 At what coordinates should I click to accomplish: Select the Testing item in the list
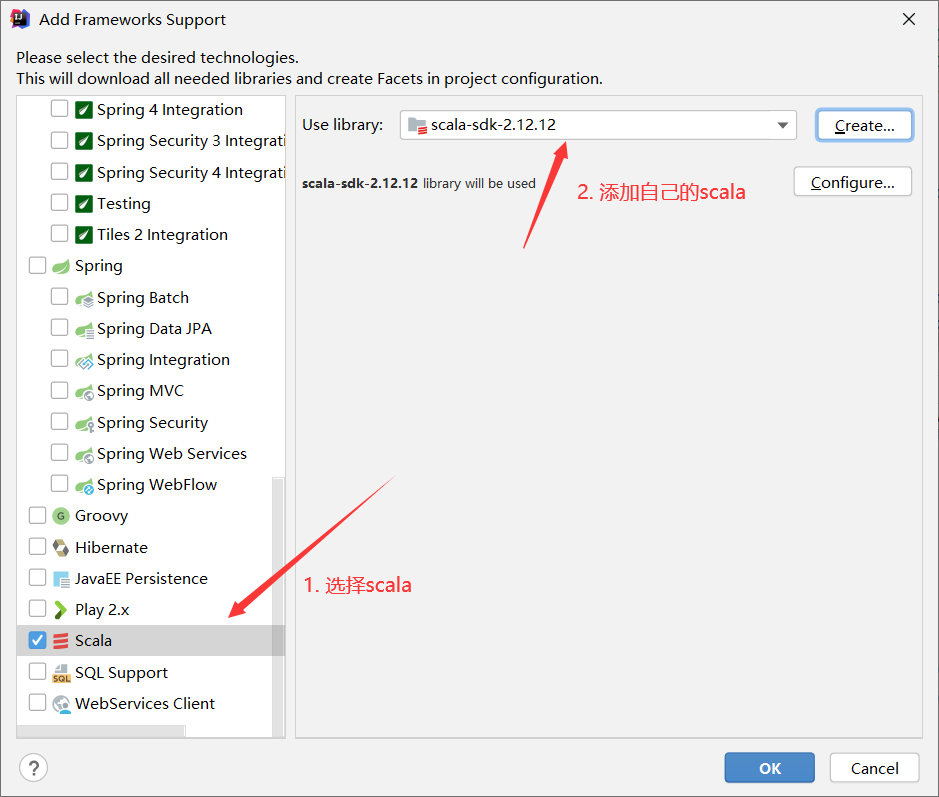pos(123,204)
